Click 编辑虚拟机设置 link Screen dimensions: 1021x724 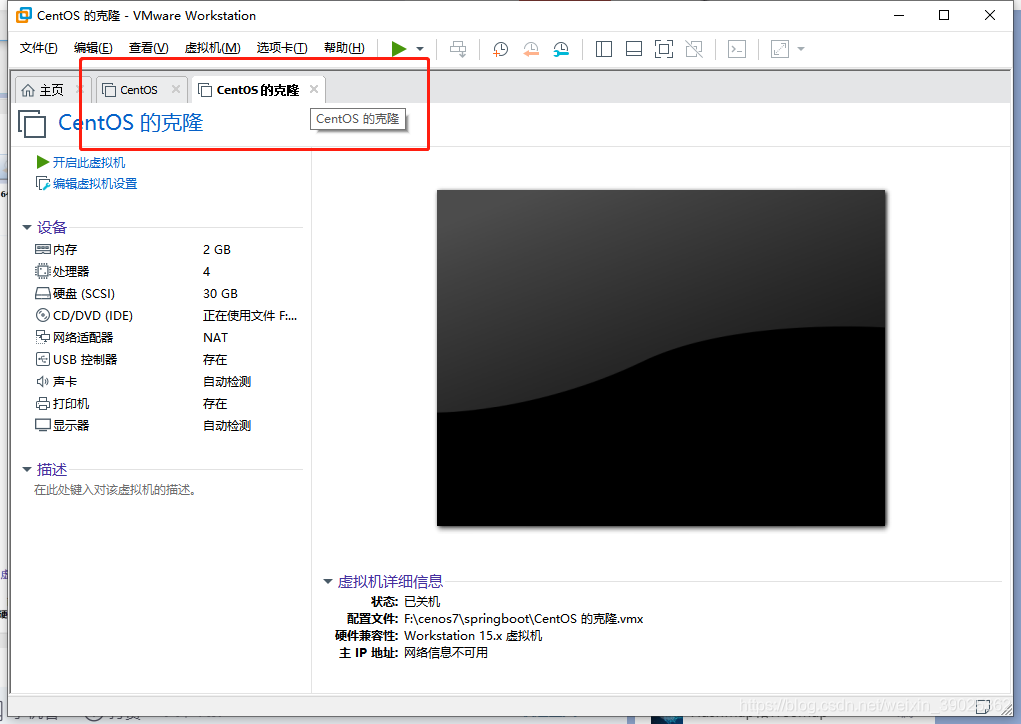94,184
